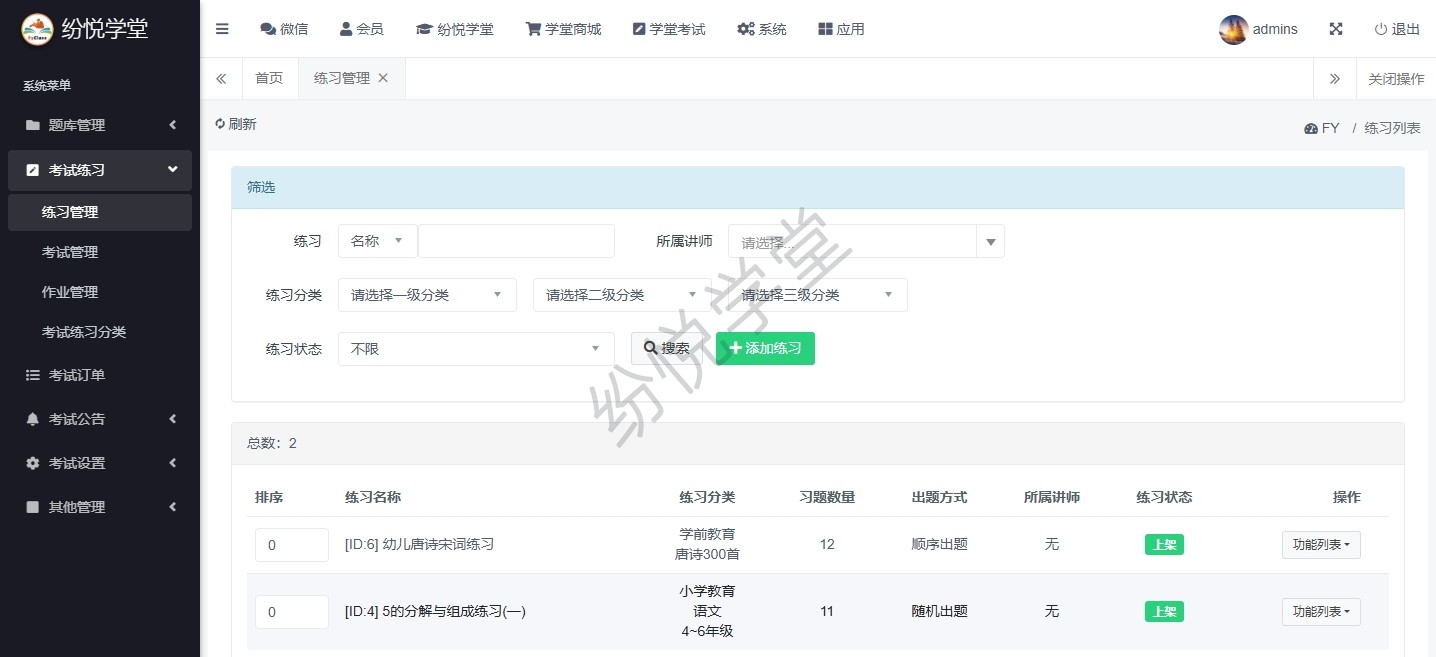Open the 所属讲师 dropdown
The image size is (1436, 657).
tap(865, 242)
